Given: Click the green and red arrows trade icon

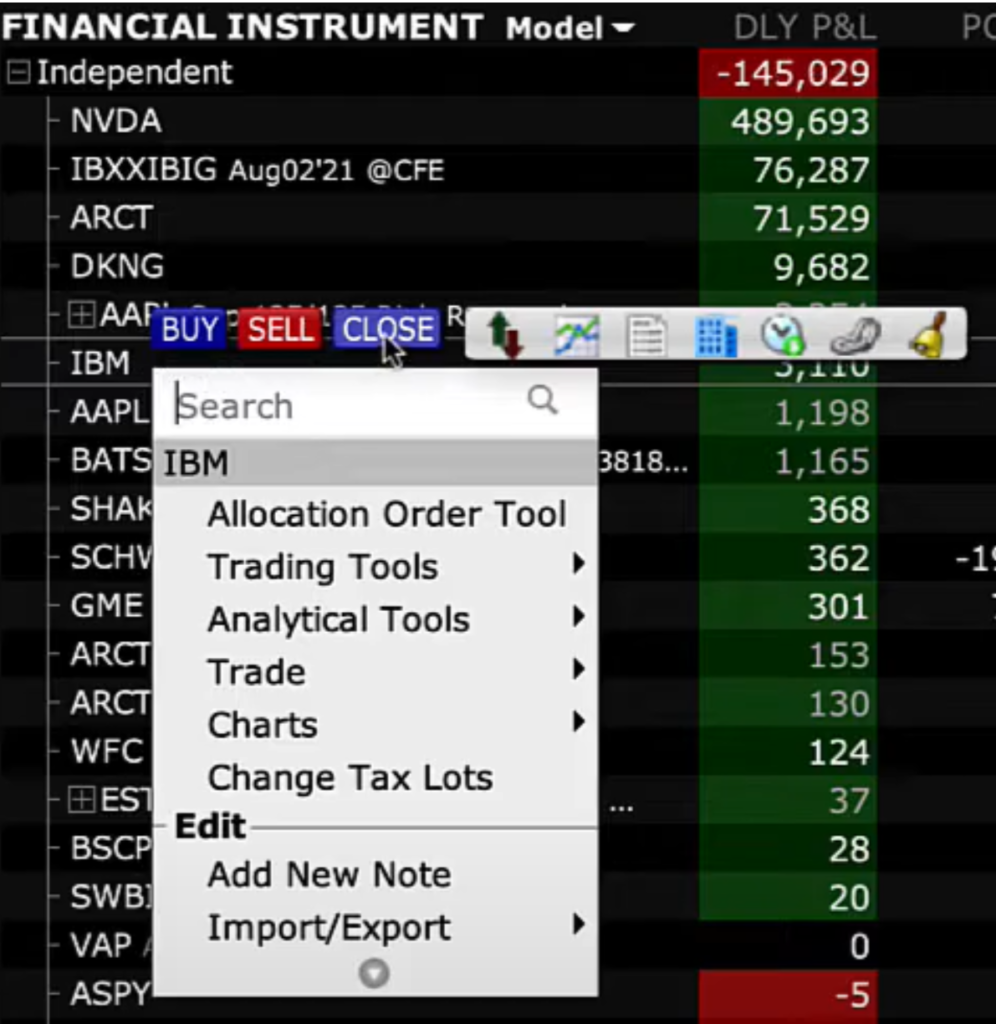Looking at the screenshot, I should click(x=508, y=336).
